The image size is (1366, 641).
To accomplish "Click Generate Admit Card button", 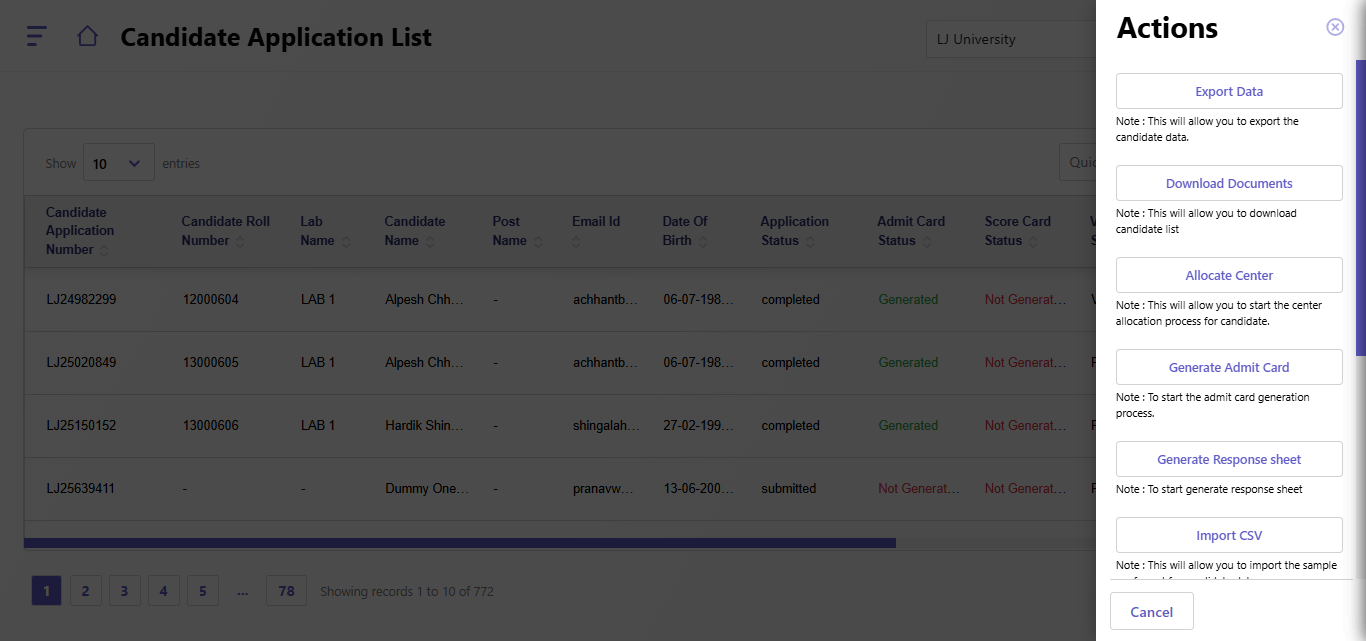I will 1228,367.
